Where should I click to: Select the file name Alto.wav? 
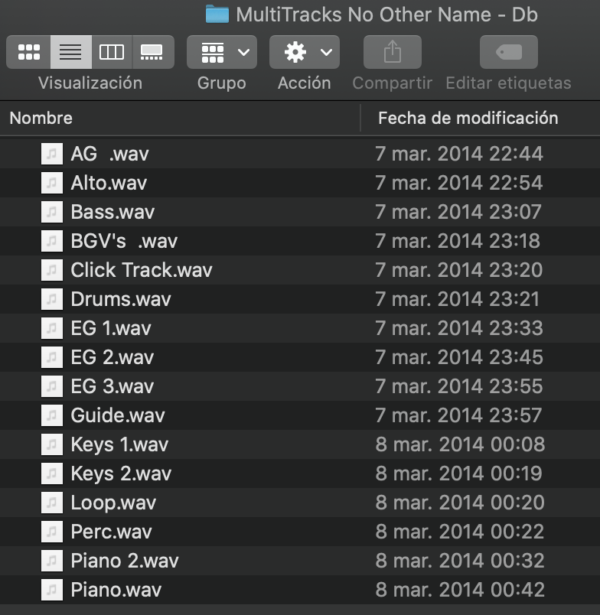pos(109,183)
